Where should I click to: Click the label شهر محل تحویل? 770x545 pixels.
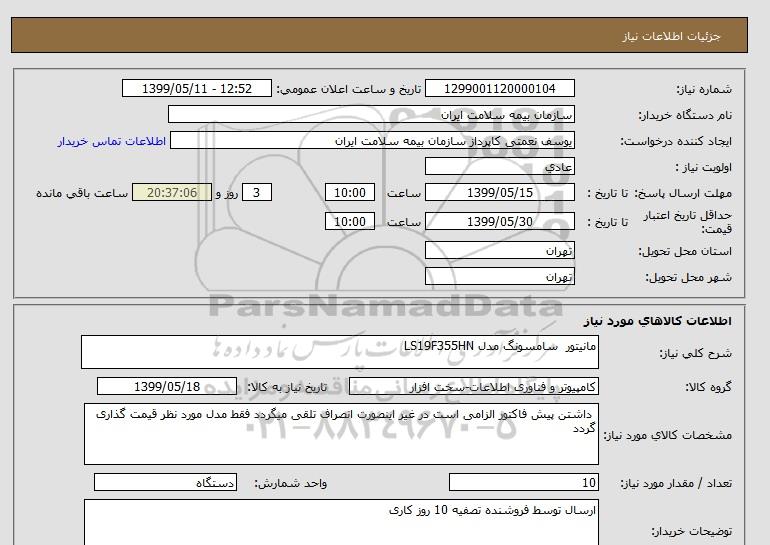point(688,277)
